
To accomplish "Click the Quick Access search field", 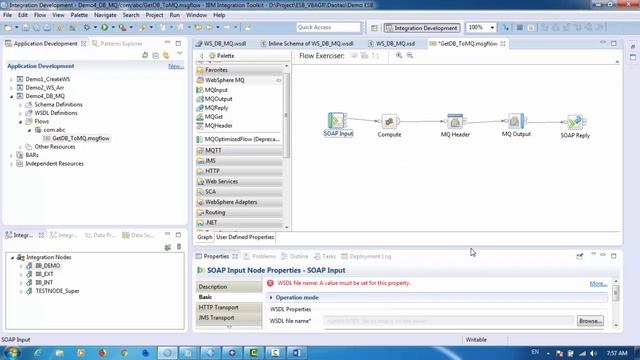I will 328,27.
